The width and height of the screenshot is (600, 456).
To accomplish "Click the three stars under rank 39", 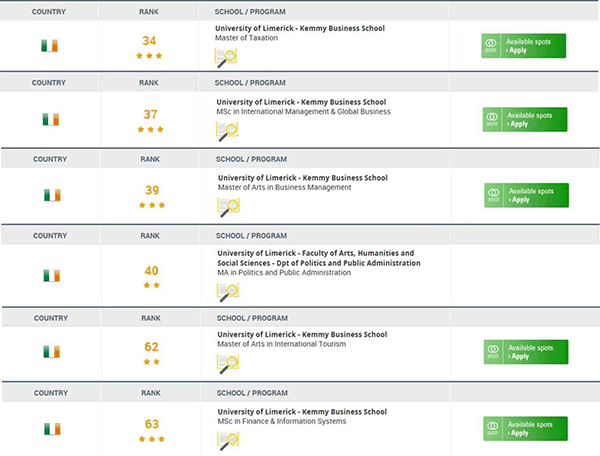I will pos(152,205).
